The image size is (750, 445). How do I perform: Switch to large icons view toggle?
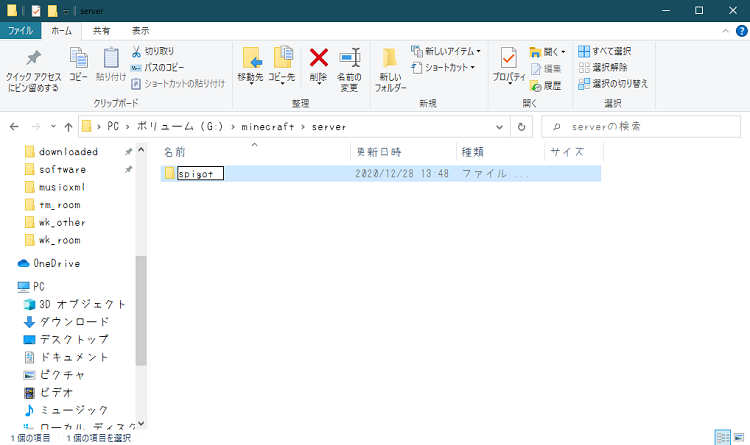pos(739,438)
